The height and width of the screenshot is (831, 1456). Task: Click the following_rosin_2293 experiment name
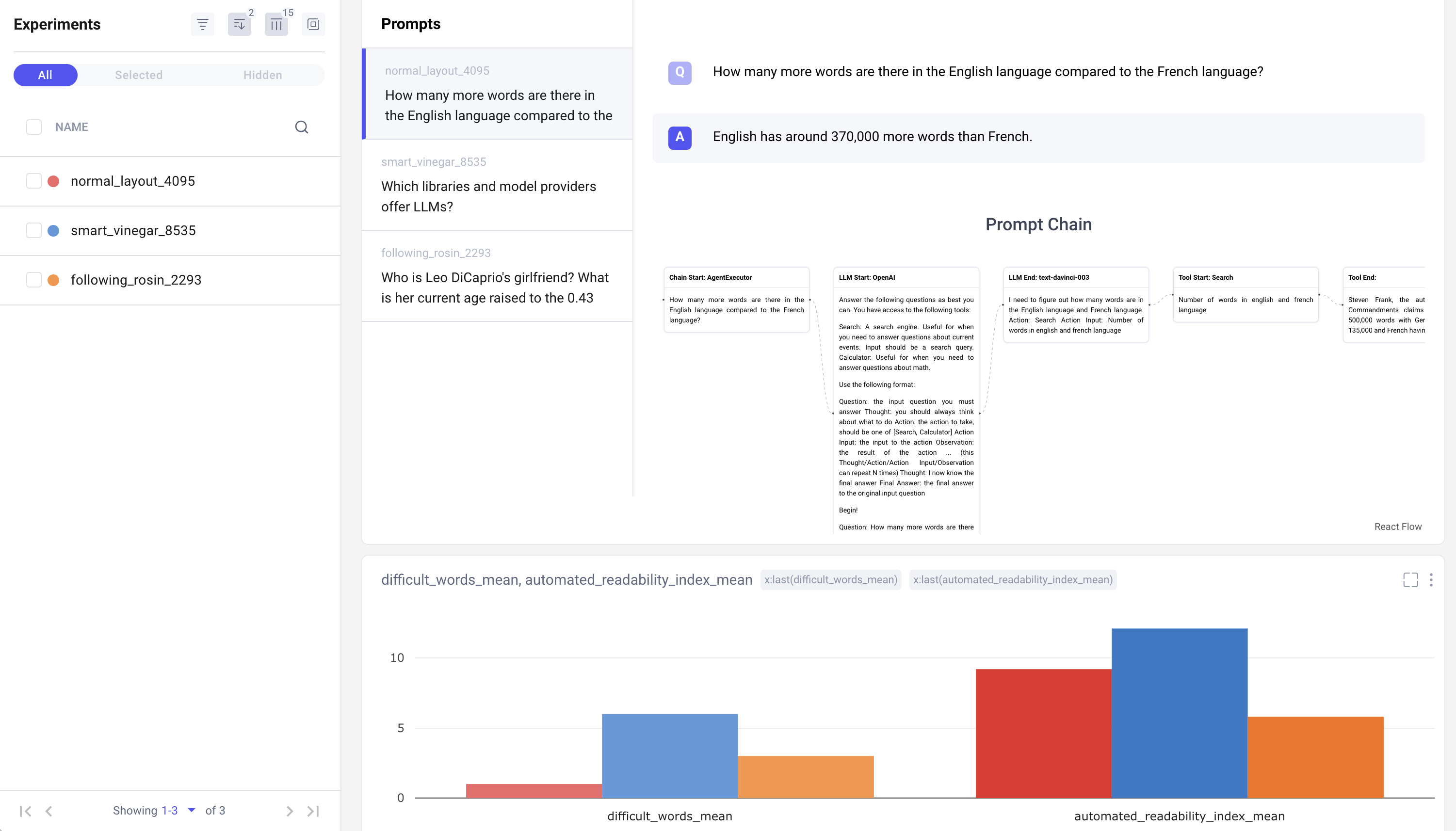point(136,280)
